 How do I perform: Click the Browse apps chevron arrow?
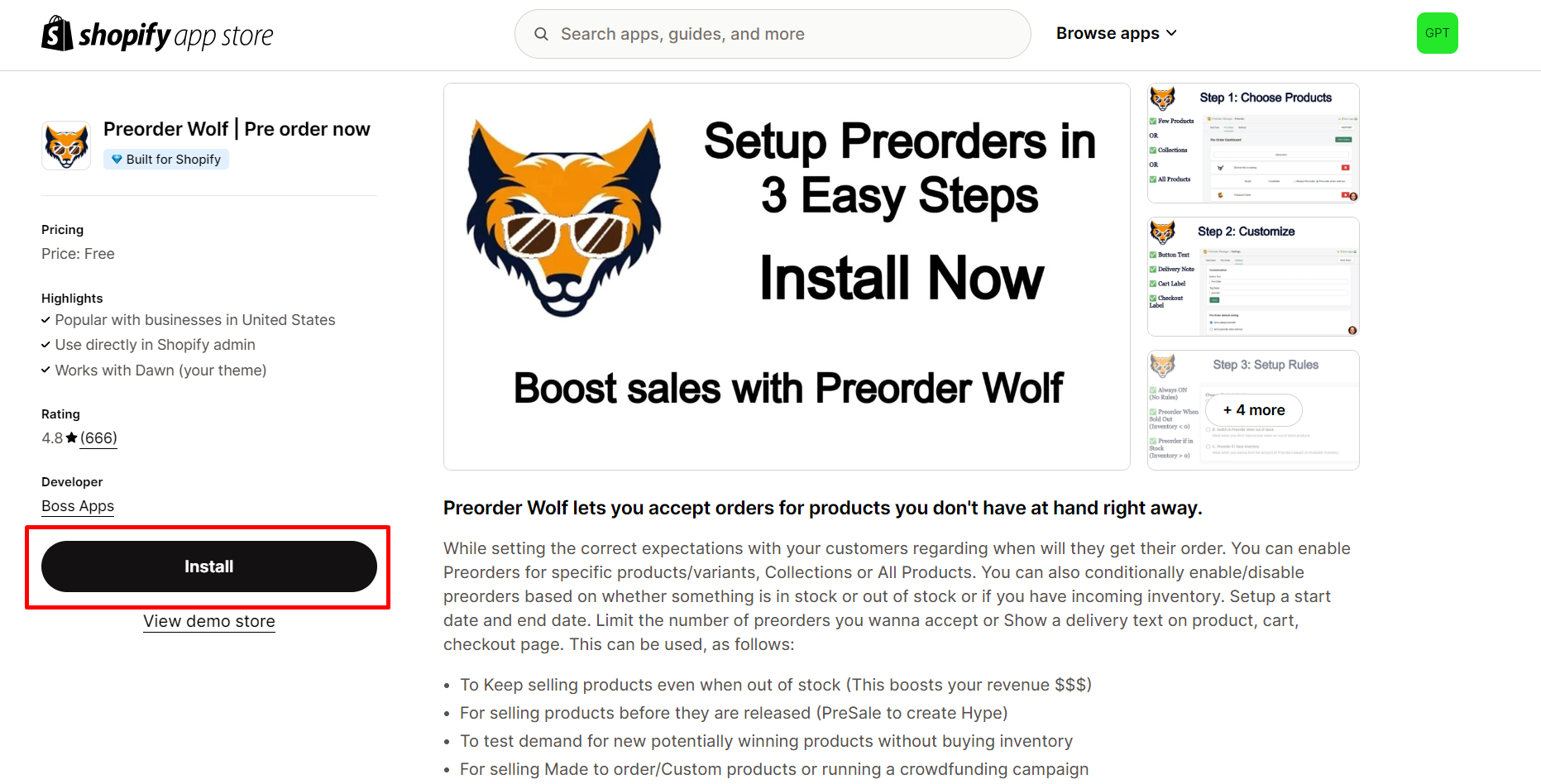click(x=1171, y=33)
